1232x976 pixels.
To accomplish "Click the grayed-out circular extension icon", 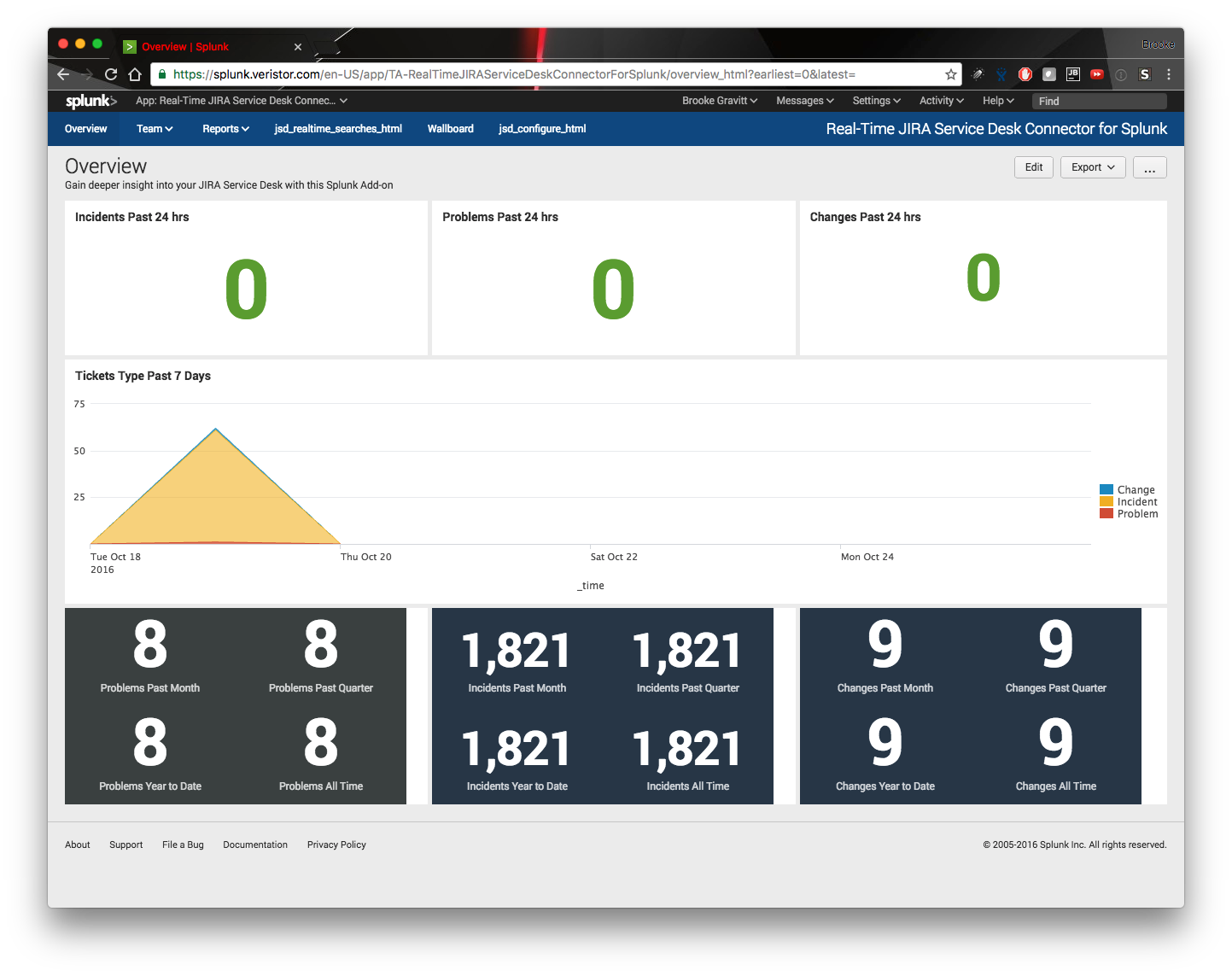I will click(x=1121, y=74).
